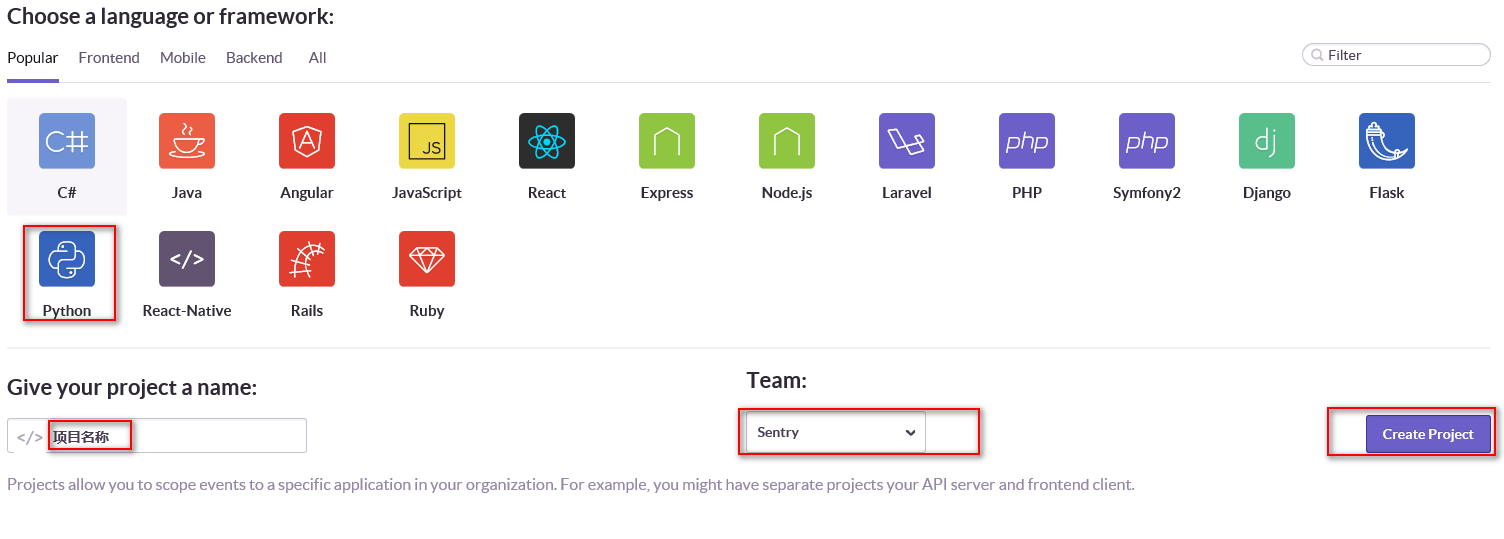
Task: Switch to the Frontend tab
Action: coord(109,58)
